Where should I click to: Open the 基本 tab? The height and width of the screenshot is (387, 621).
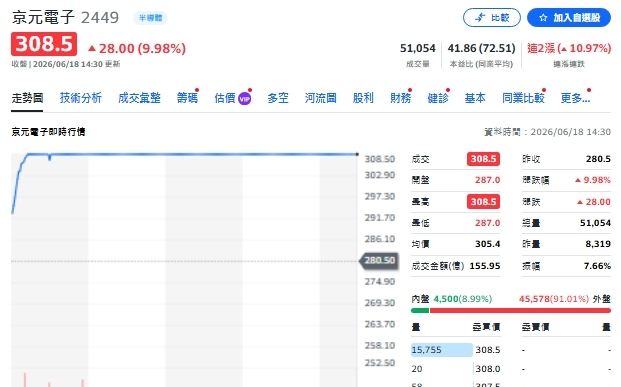(475, 98)
